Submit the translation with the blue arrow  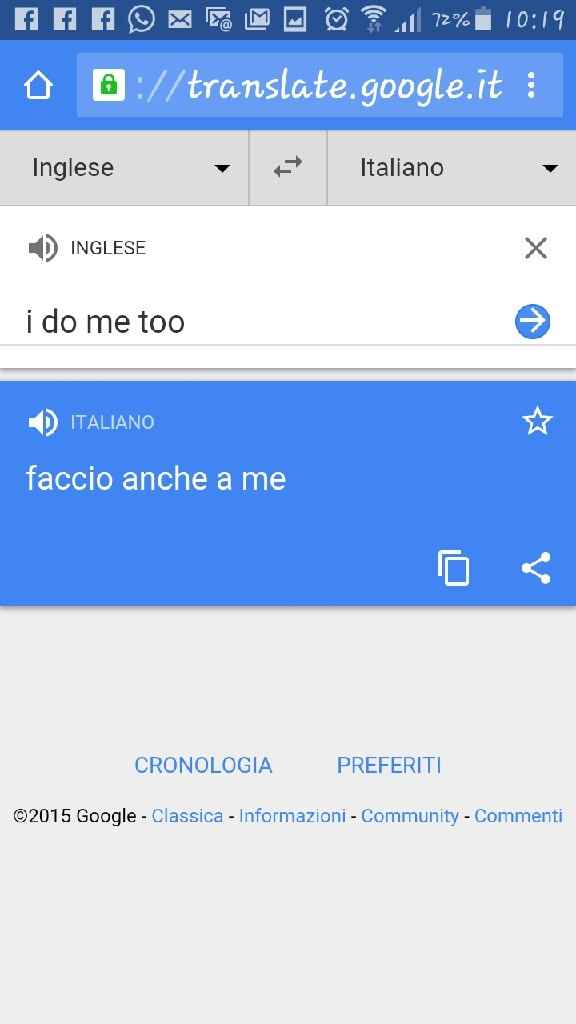click(x=532, y=321)
